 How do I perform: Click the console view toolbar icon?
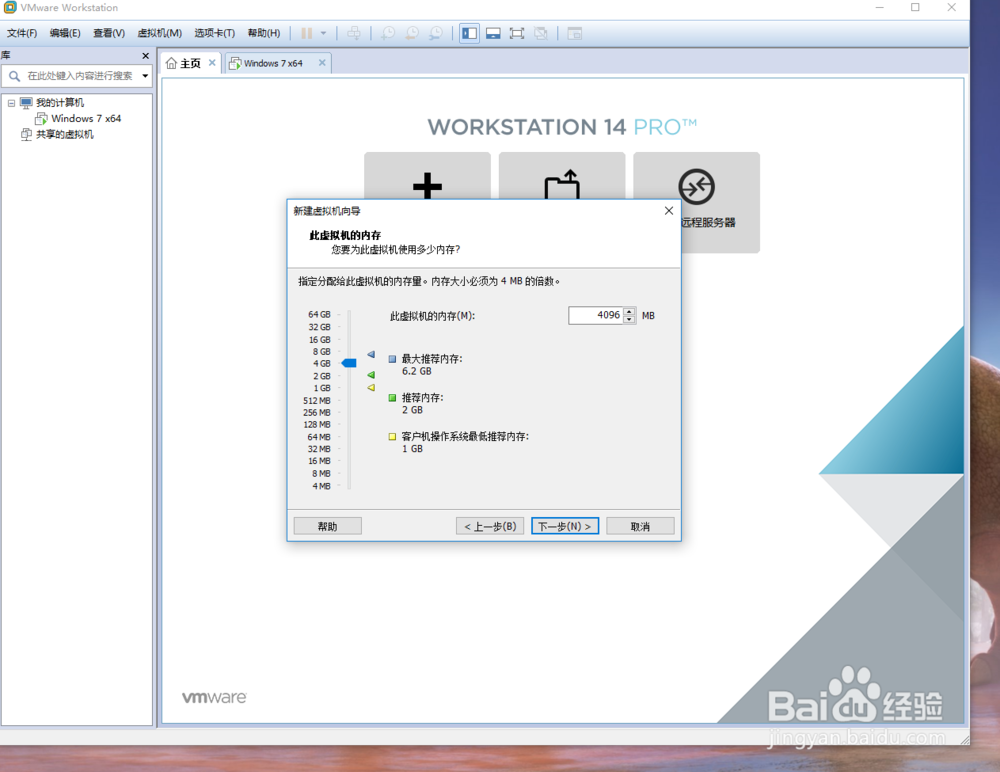(575, 33)
